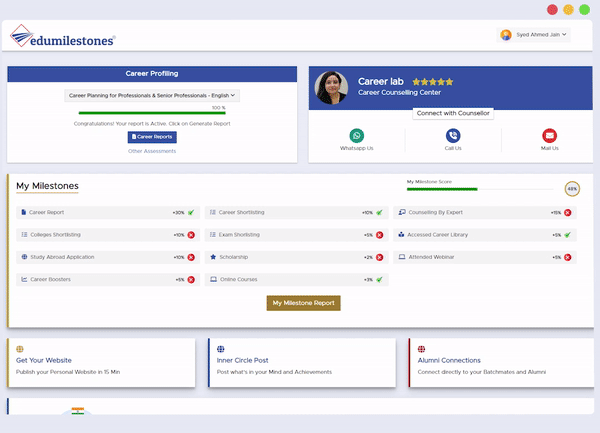Click red cross on Study Abroad Application
Screen dimensions: 600x433
point(191,257)
